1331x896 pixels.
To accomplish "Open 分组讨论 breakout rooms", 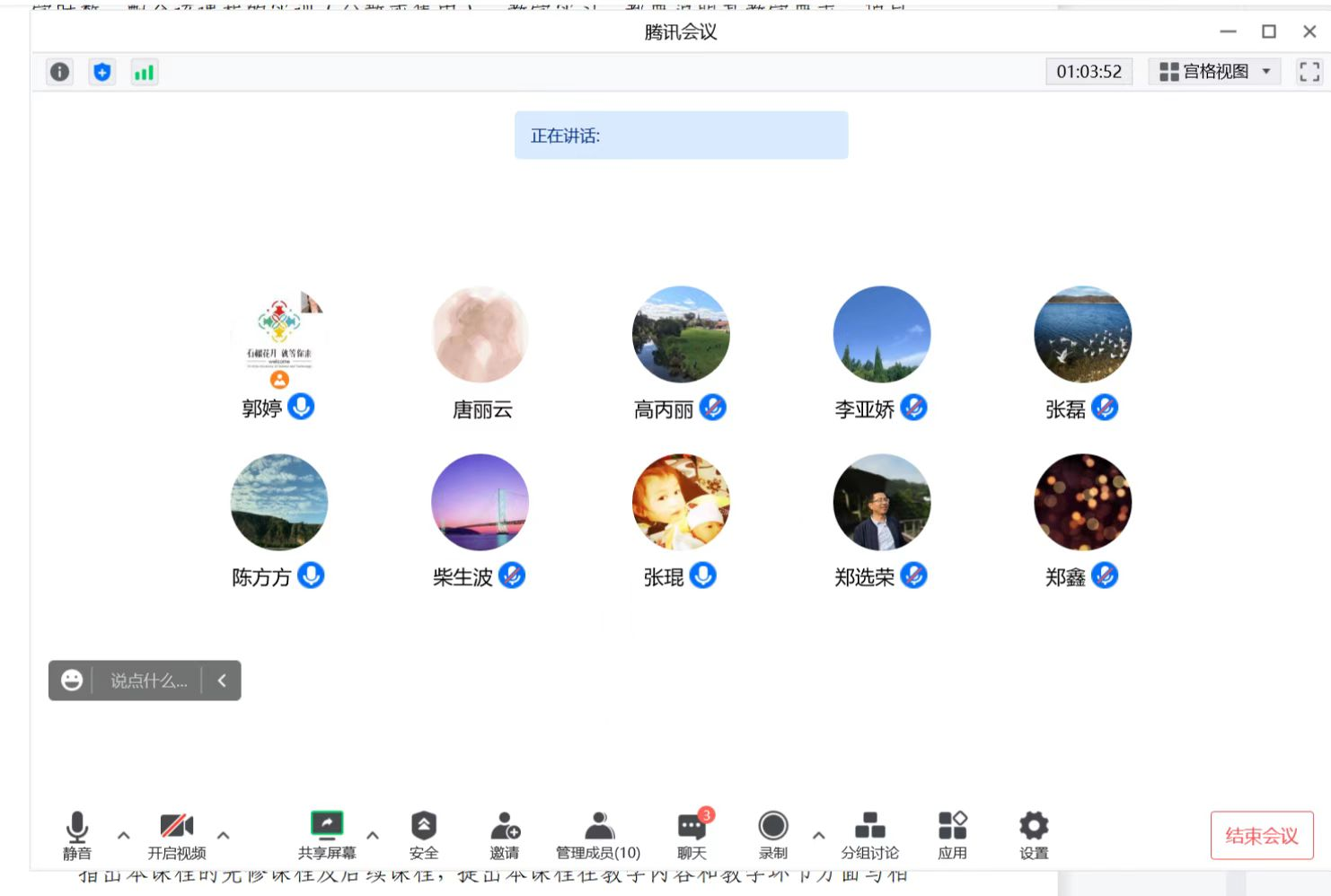I will (x=869, y=834).
